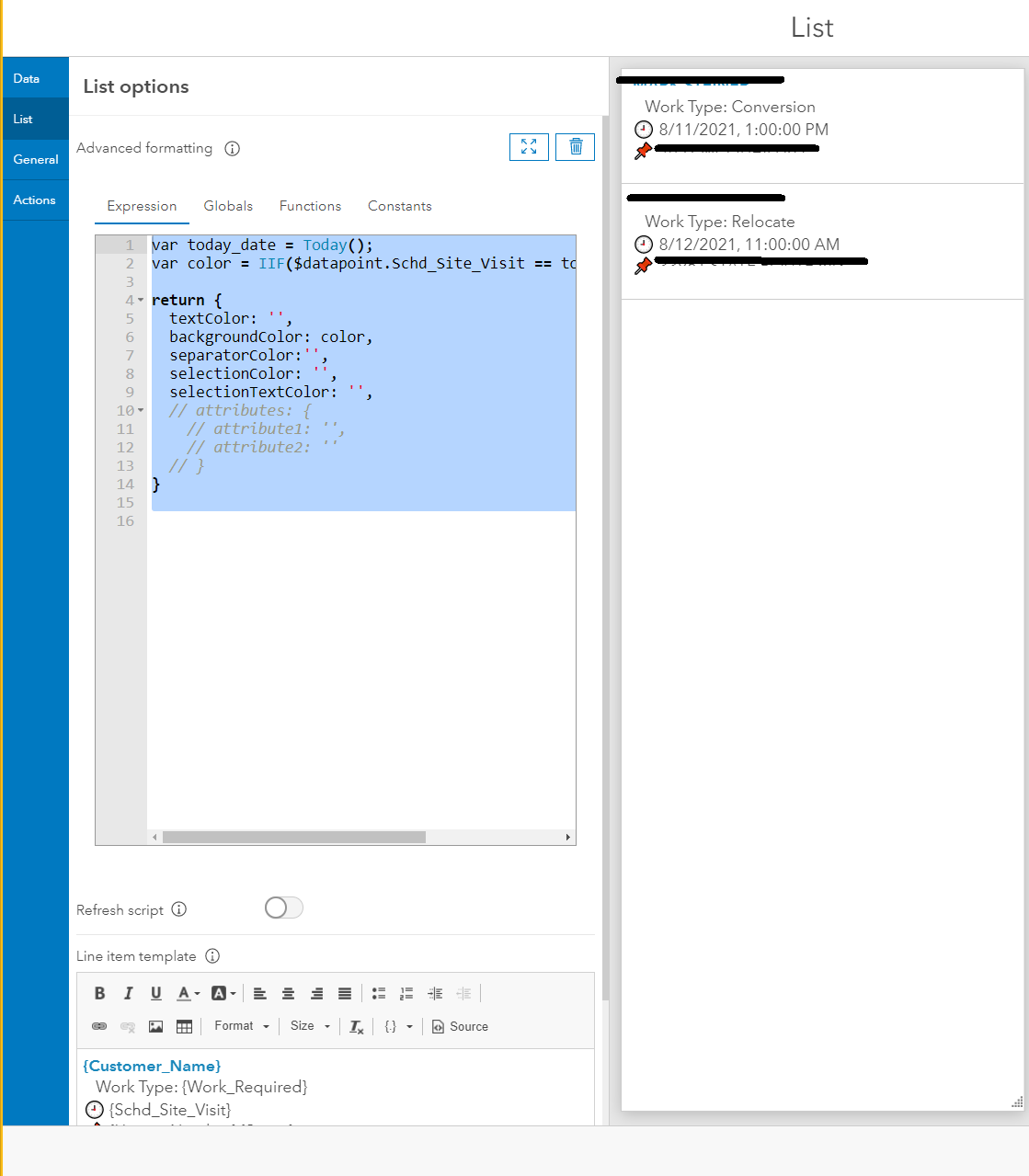This screenshot has height=1176, width=1029.
Task: Open the Functions tab
Action: [310, 206]
